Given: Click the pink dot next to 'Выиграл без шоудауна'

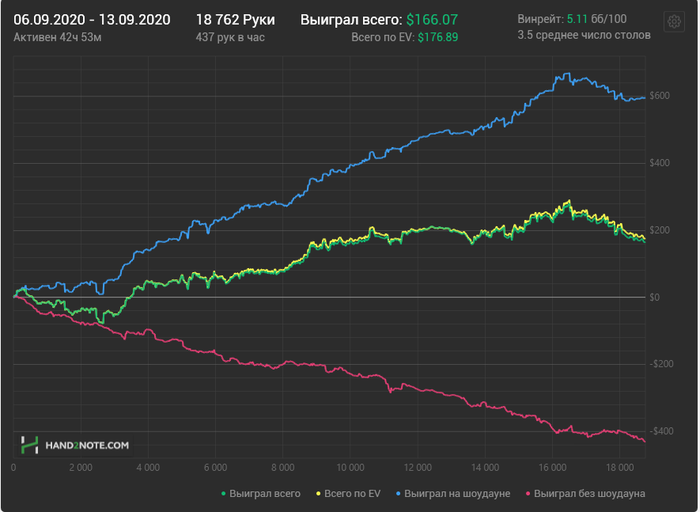Looking at the screenshot, I should click(x=528, y=494).
